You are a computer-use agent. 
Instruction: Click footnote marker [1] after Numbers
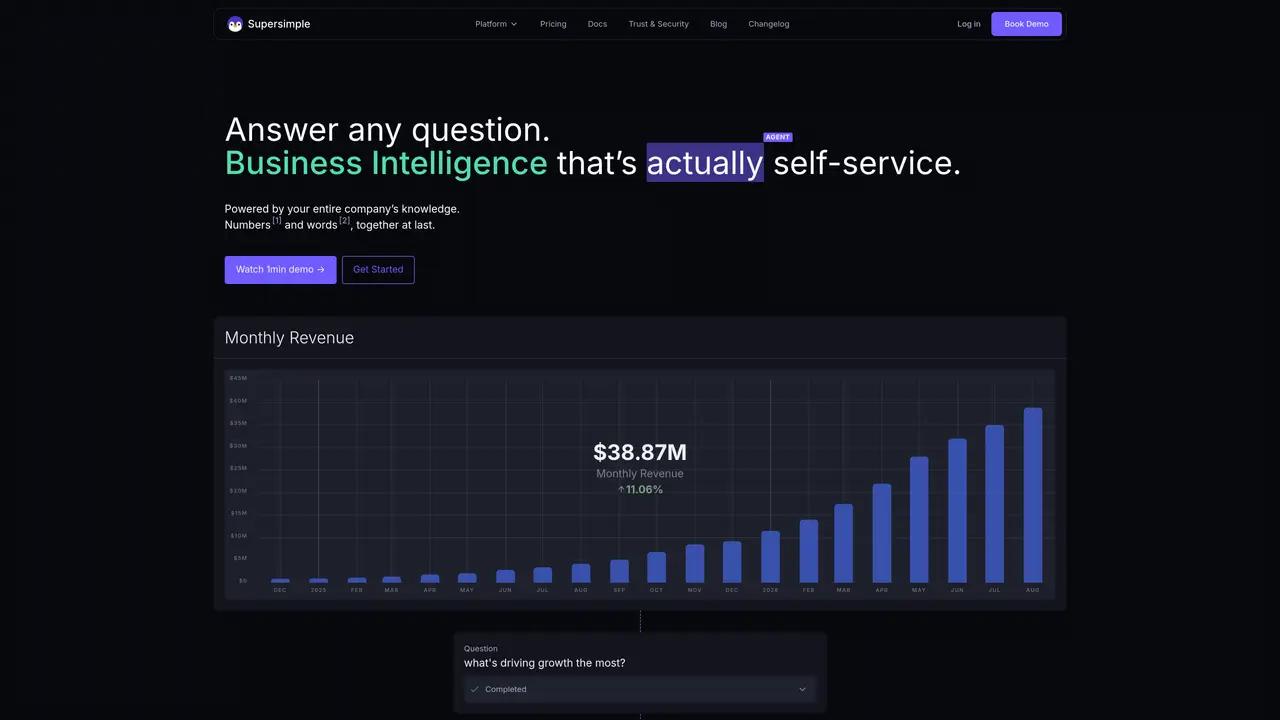pos(277,220)
